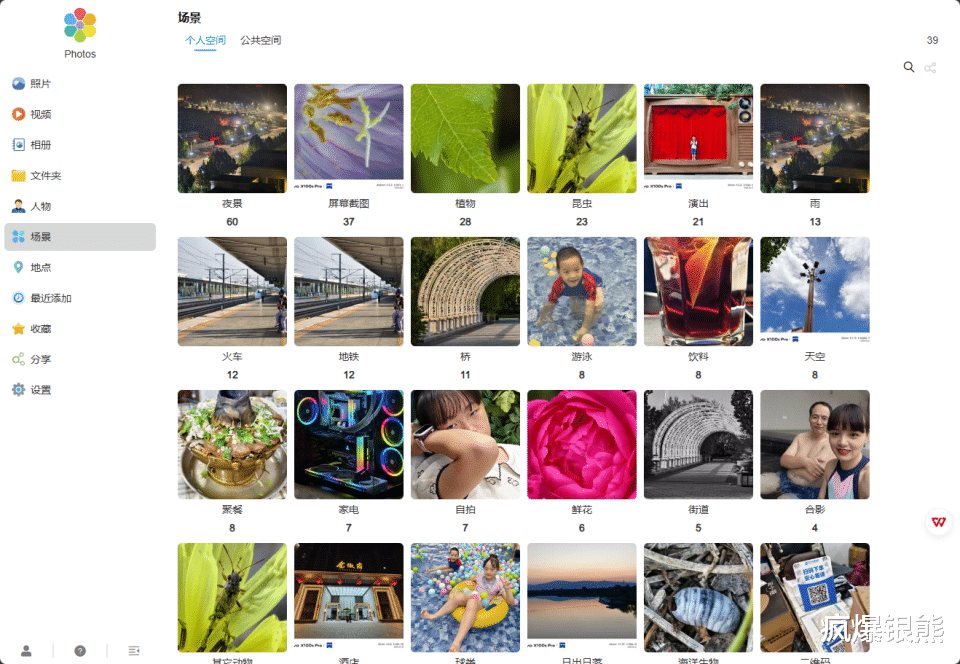
Task: Open the search magnifier icon
Action: [x=909, y=67]
